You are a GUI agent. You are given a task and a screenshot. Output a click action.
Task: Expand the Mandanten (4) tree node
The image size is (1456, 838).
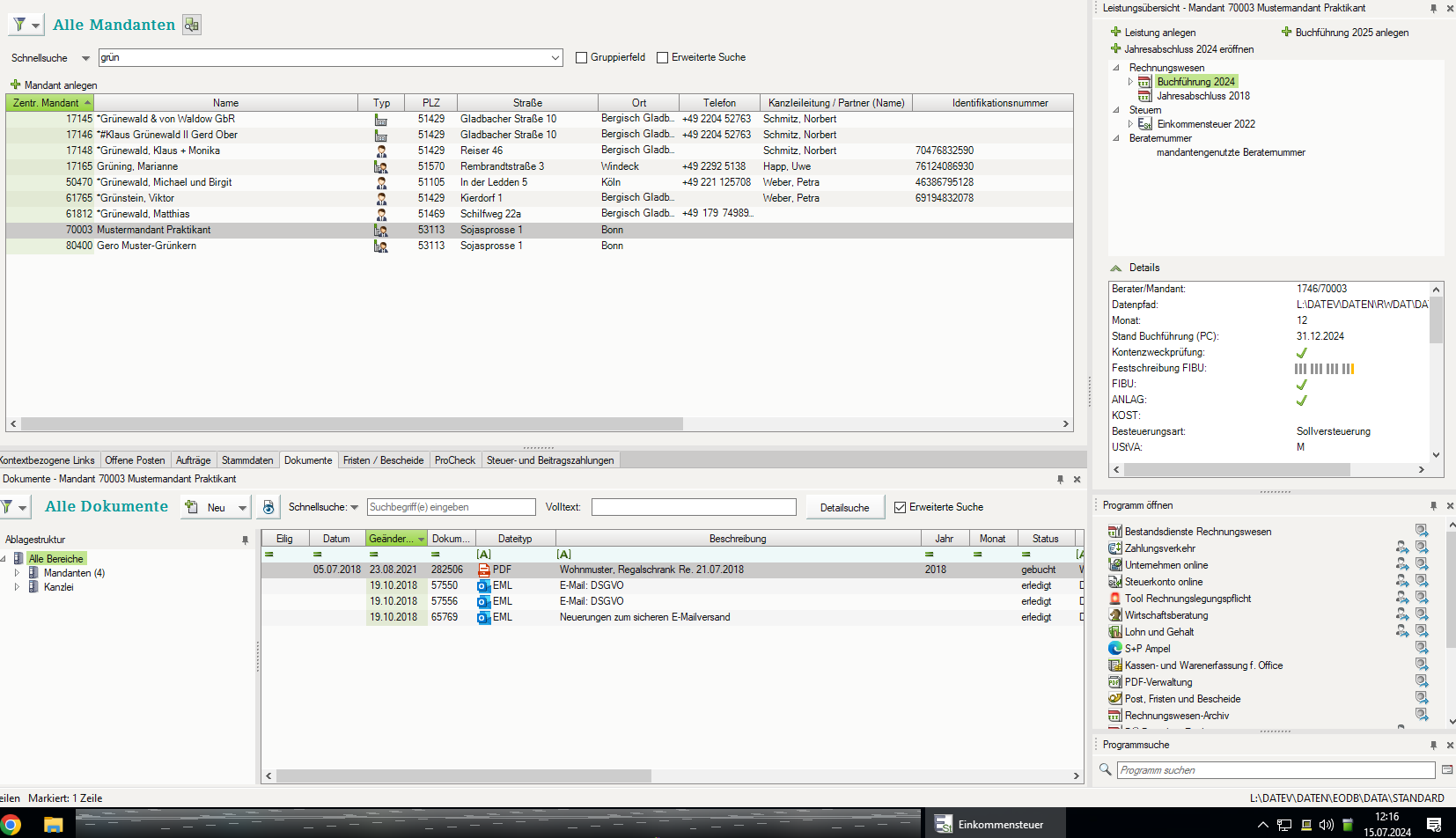[17, 573]
